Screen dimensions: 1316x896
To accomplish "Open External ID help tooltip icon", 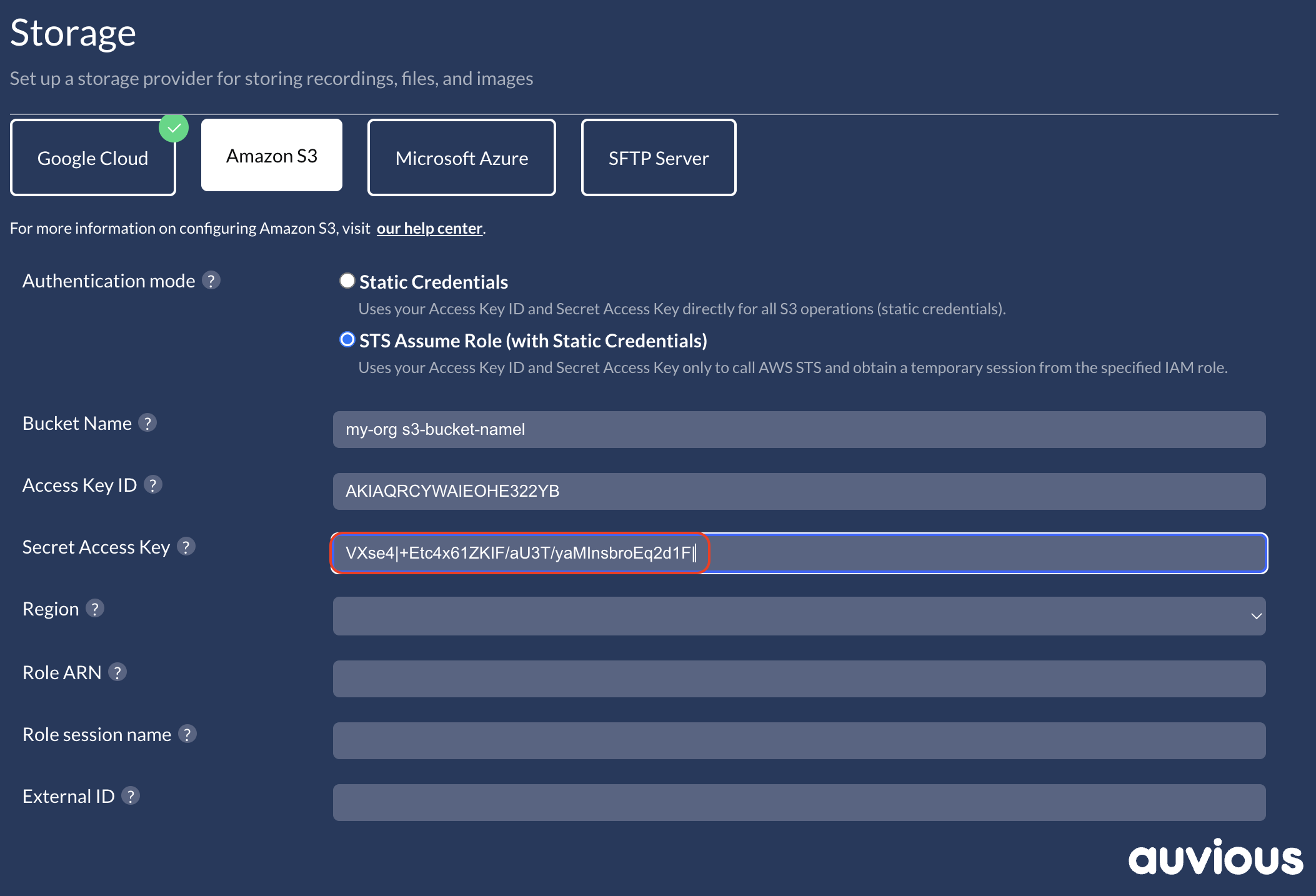I will point(131,795).
